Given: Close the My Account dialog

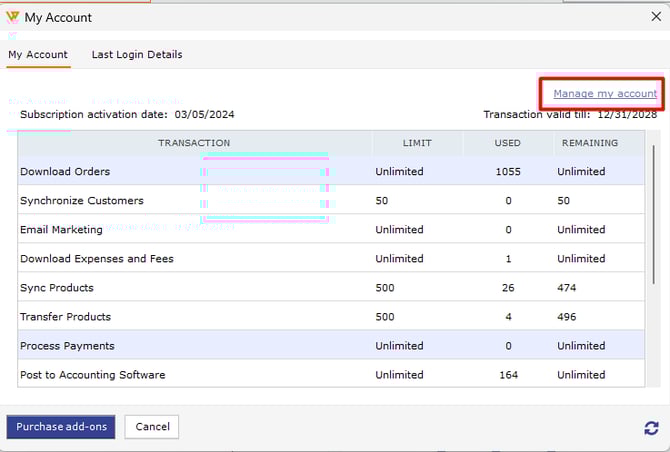Looking at the screenshot, I should point(655,16).
